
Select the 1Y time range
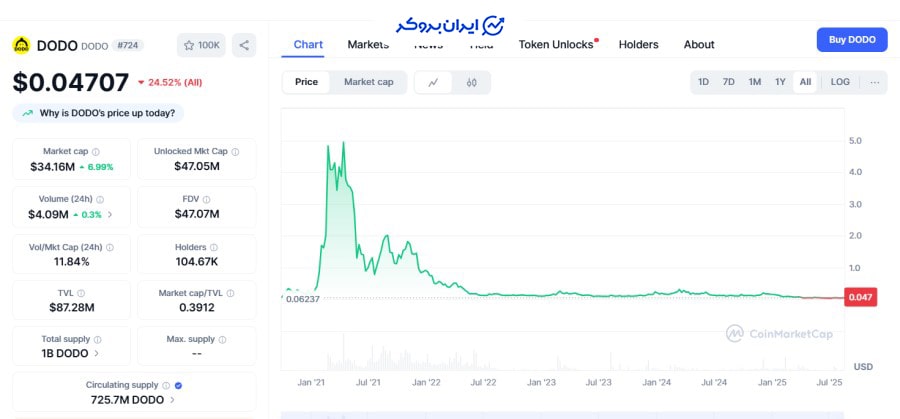(780, 82)
